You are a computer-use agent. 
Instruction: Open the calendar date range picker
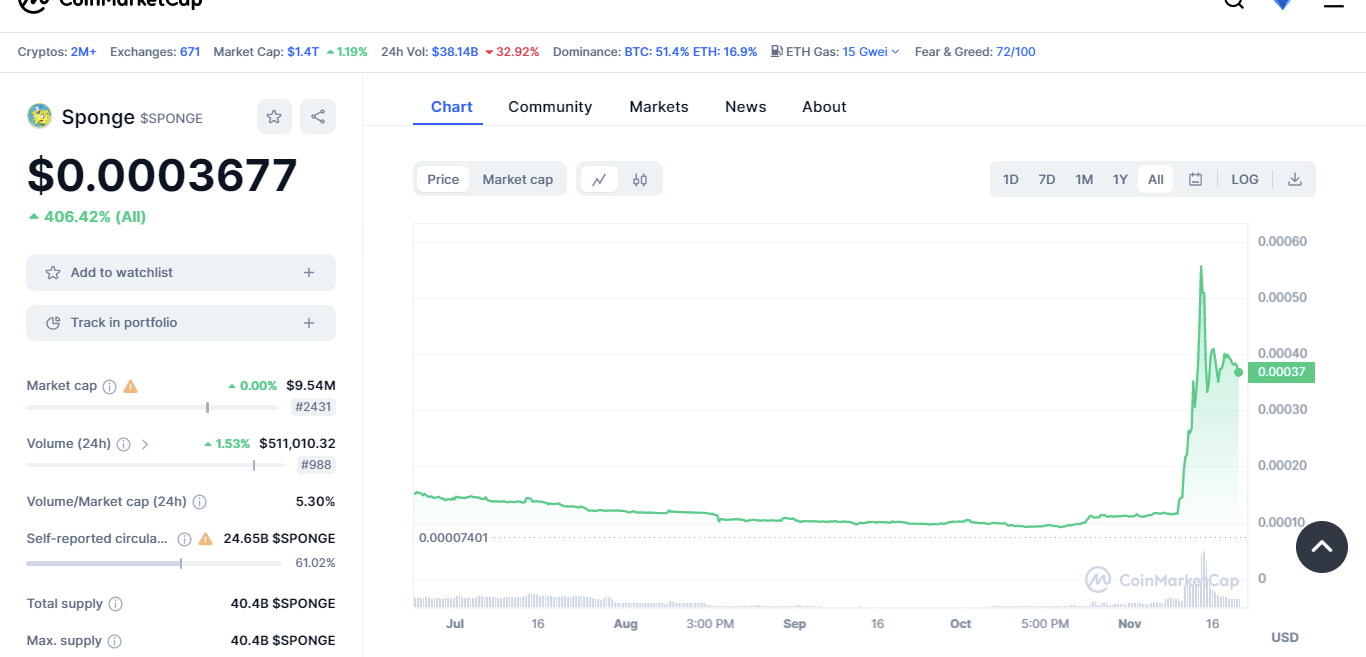click(1195, 180)
